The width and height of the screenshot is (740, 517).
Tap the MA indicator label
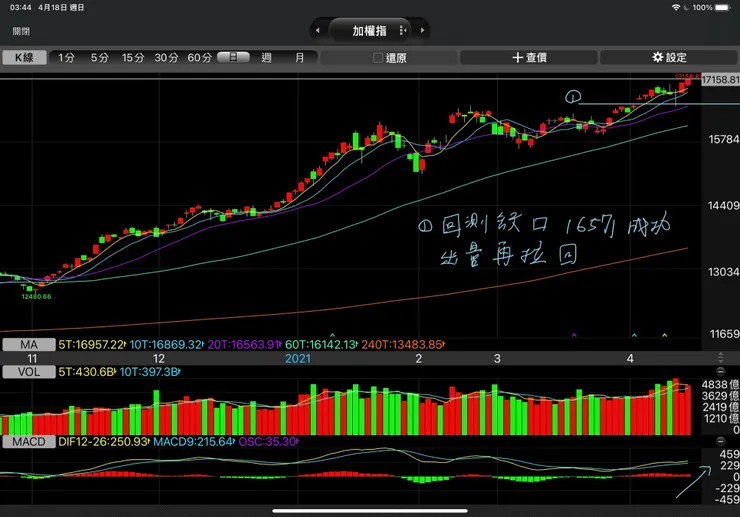[x=29, y=345]
